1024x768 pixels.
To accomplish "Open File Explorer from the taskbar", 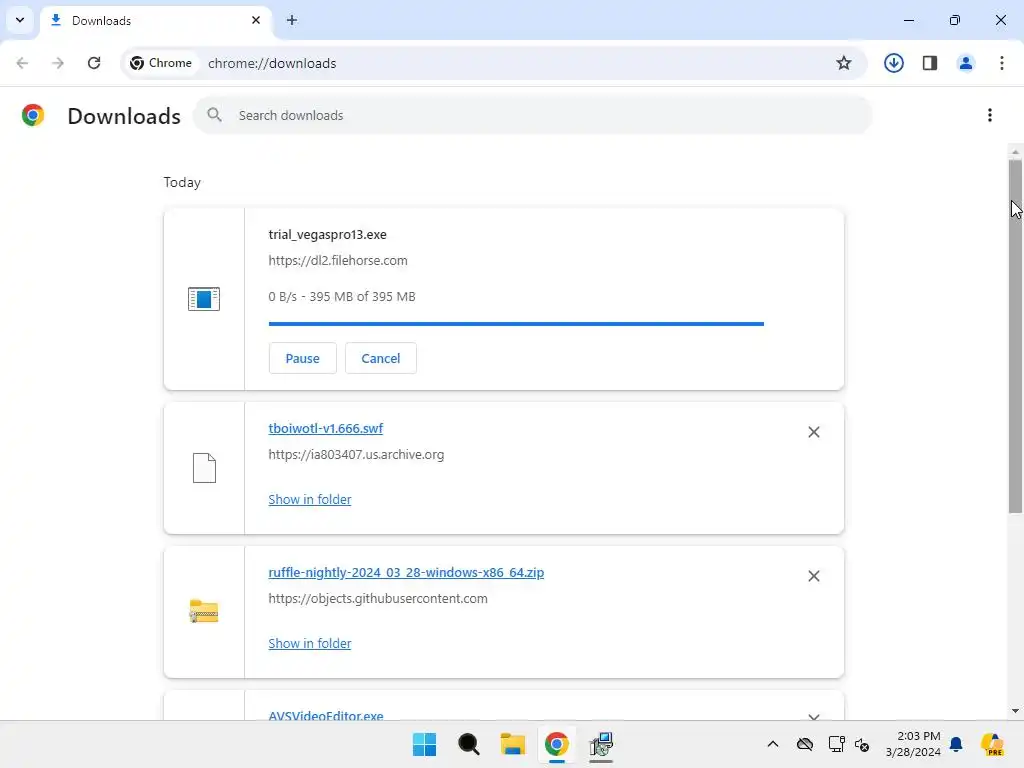I will [x=513, y=744].
